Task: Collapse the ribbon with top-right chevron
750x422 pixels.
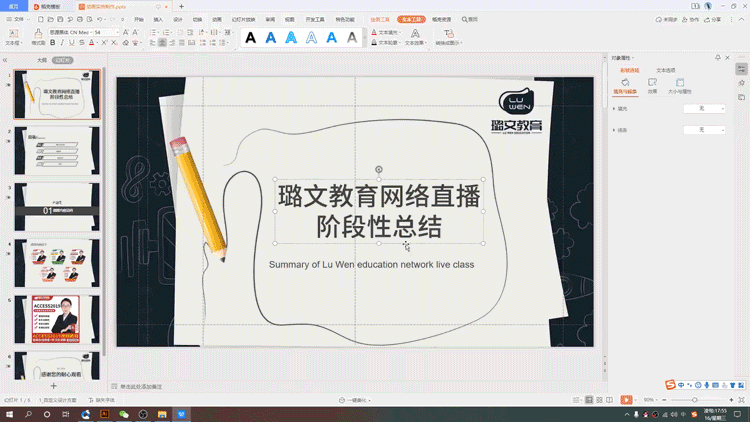Action: click(741, 20)
